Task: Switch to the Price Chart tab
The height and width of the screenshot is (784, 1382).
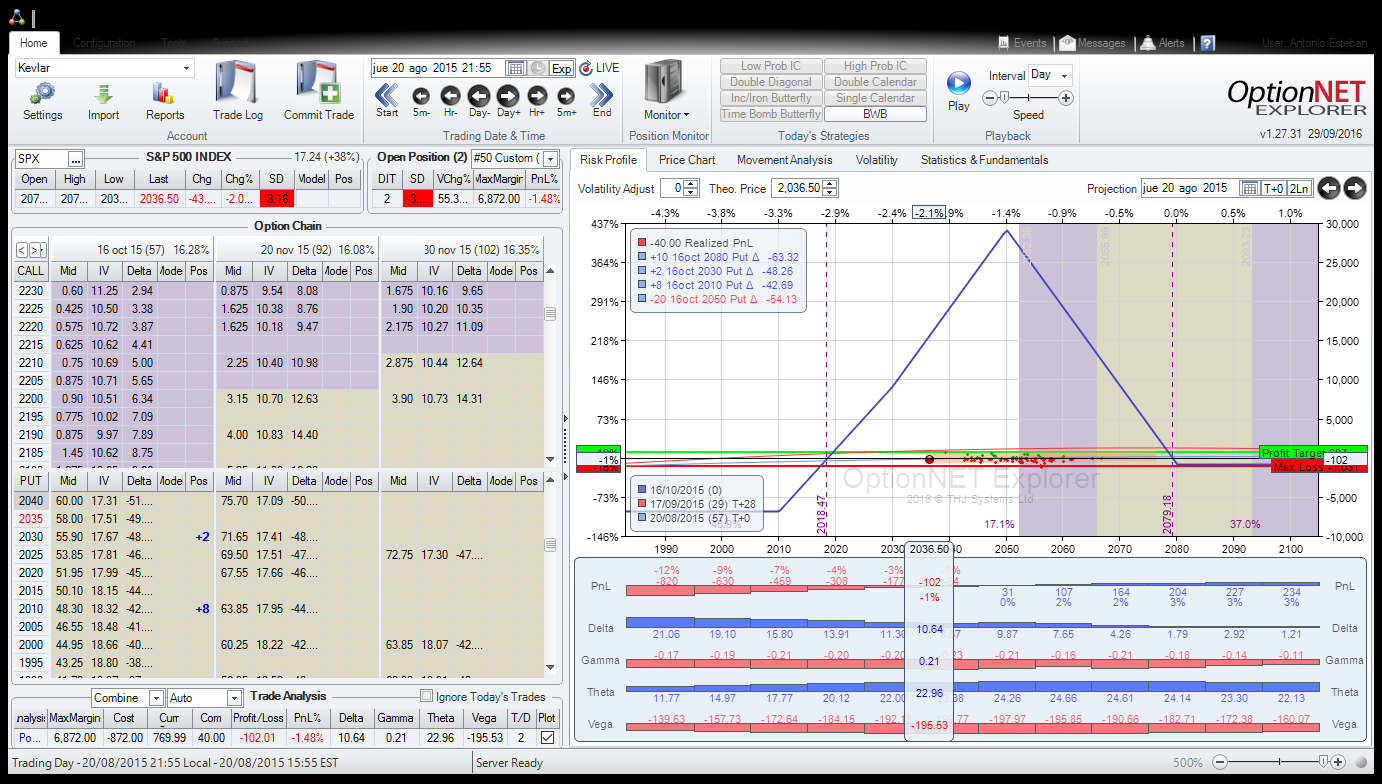Action: point(686,159)
